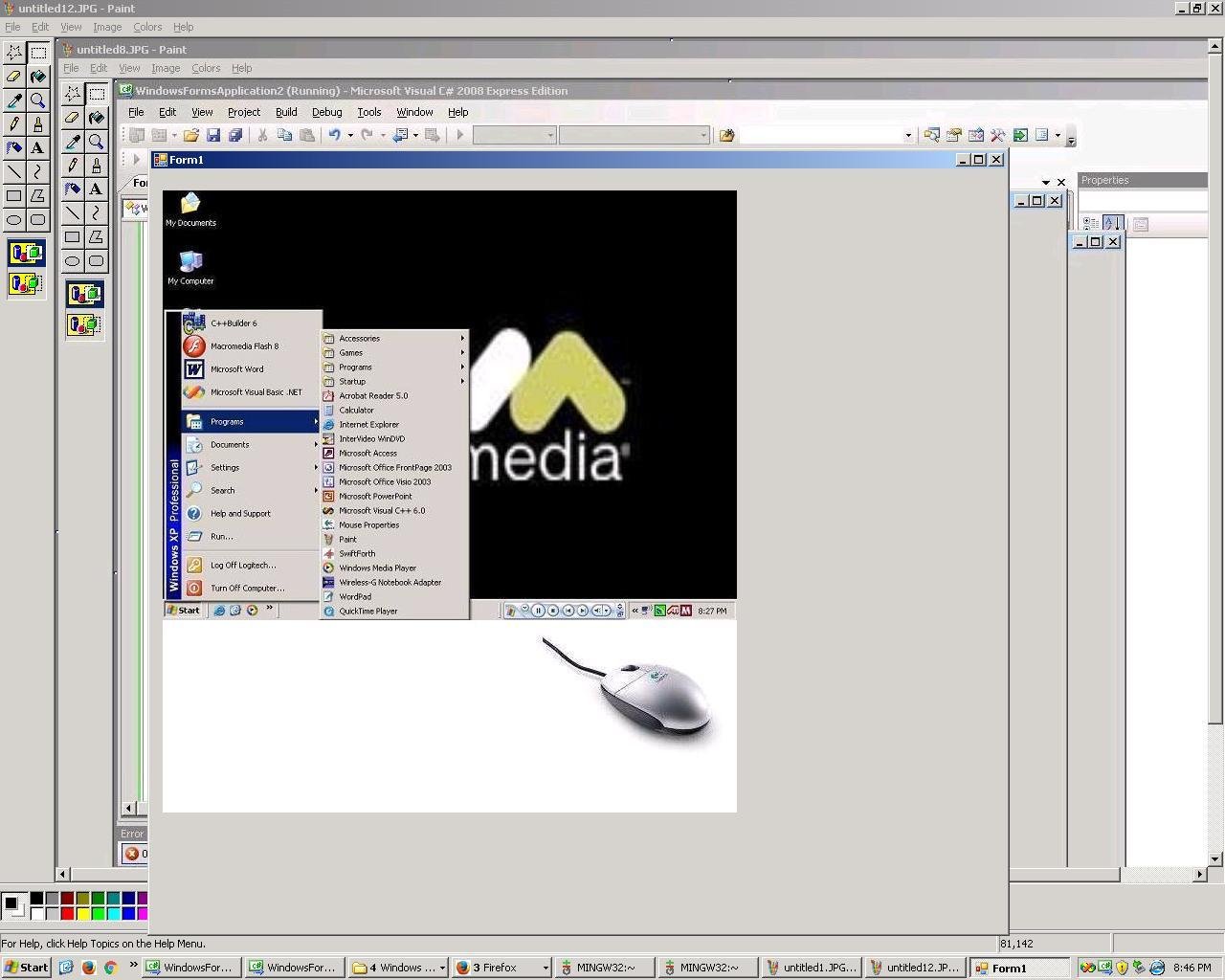Image resolution: width=1225 pixels, height=980 pixels.
Task: Toggle Alphabetical sorting in Properties panel
Action: (x=1113, y=224)
